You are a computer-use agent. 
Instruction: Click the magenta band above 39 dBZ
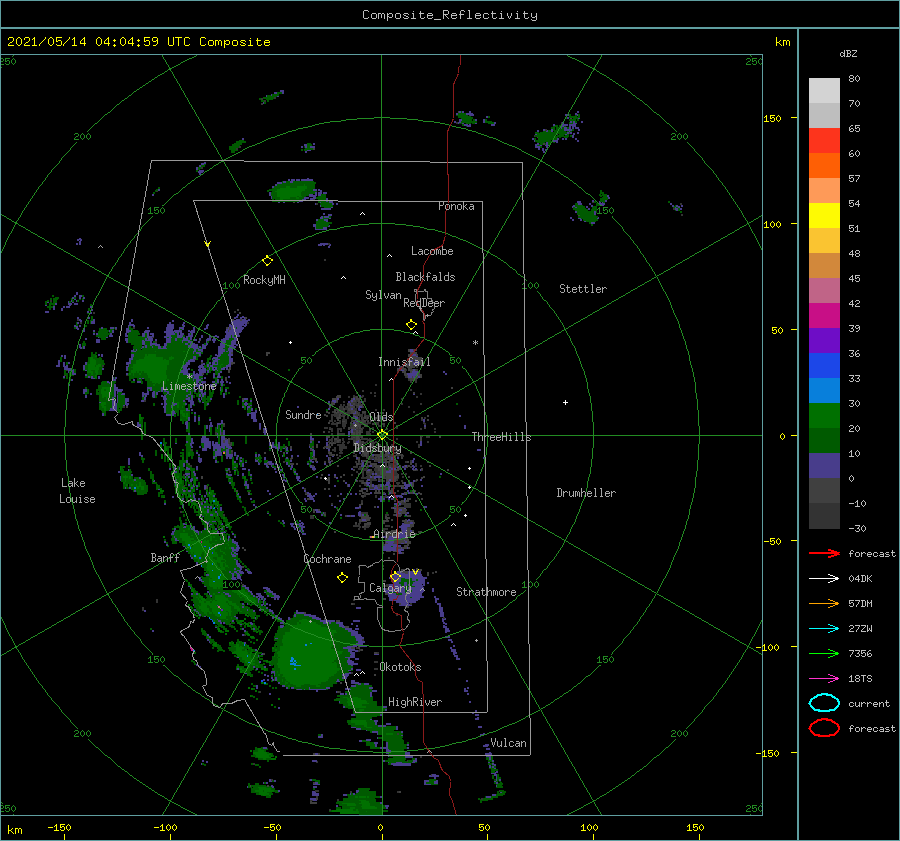tap(824, 316)
